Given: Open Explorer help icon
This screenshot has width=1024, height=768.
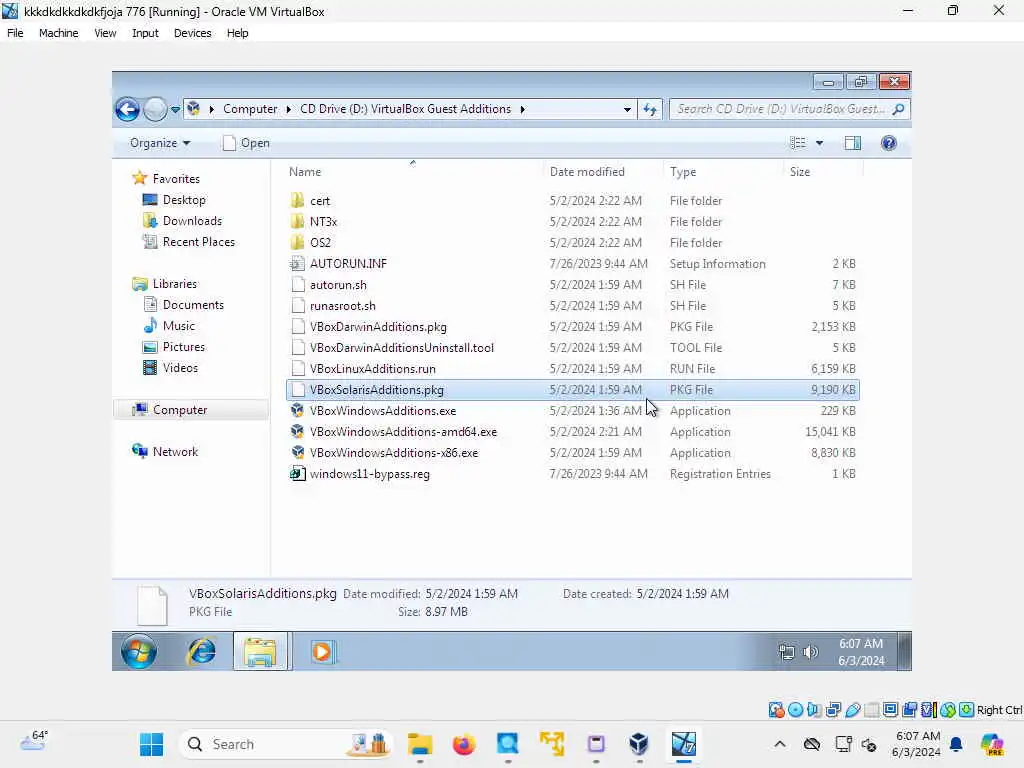Looking at the screenshot, I should [889, 143].
